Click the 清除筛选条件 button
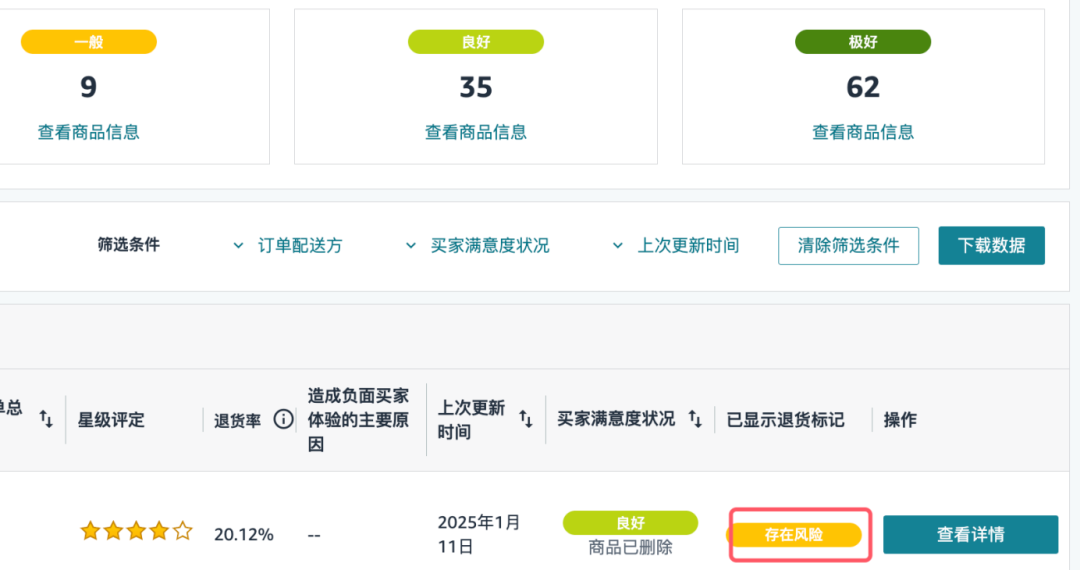 click(849, 246)
